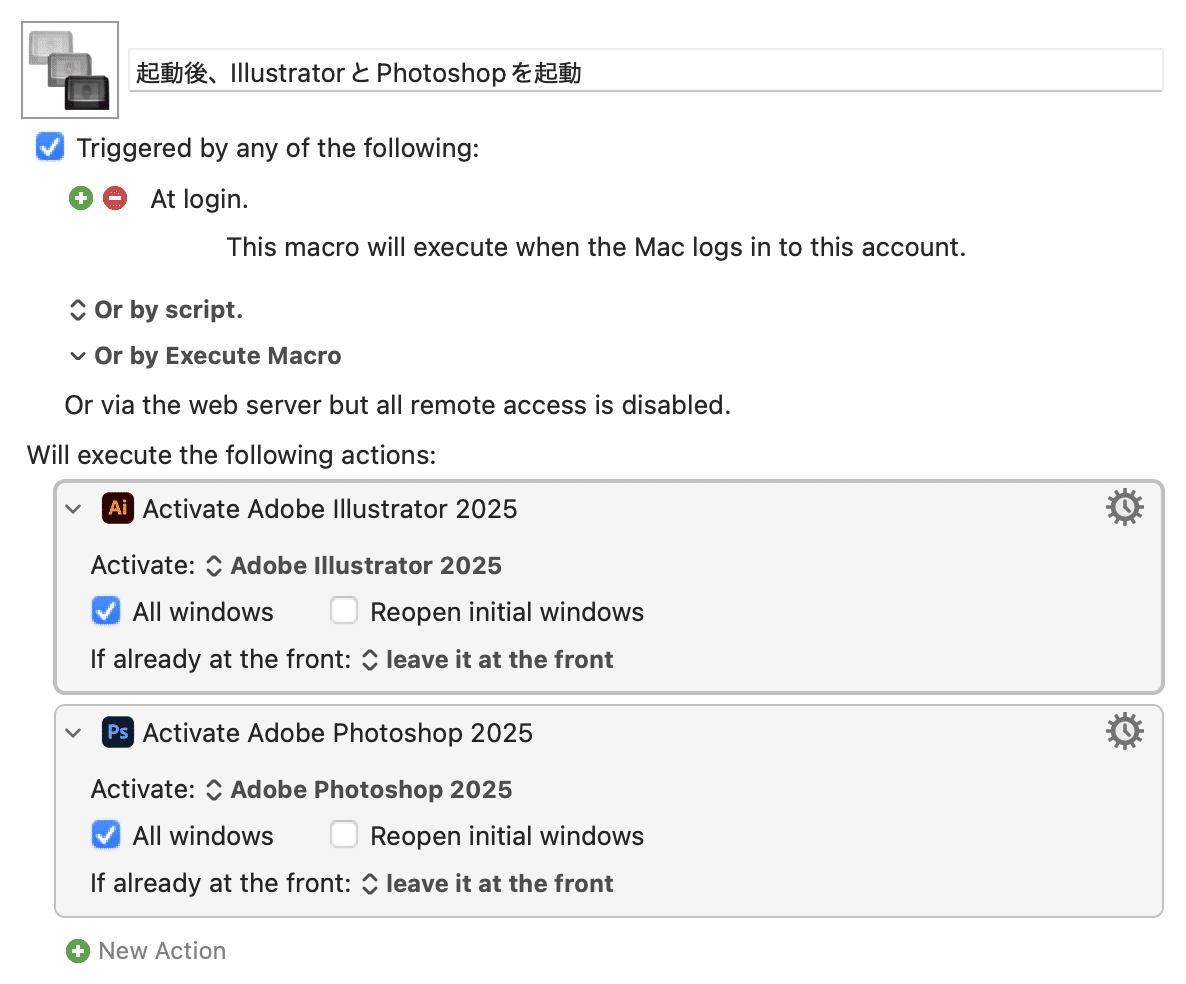Screen dimensions: 1186x984
Task: Open the gear menu on the Illustrator action
Action: pyautogui.click(x=1124, y=507)
